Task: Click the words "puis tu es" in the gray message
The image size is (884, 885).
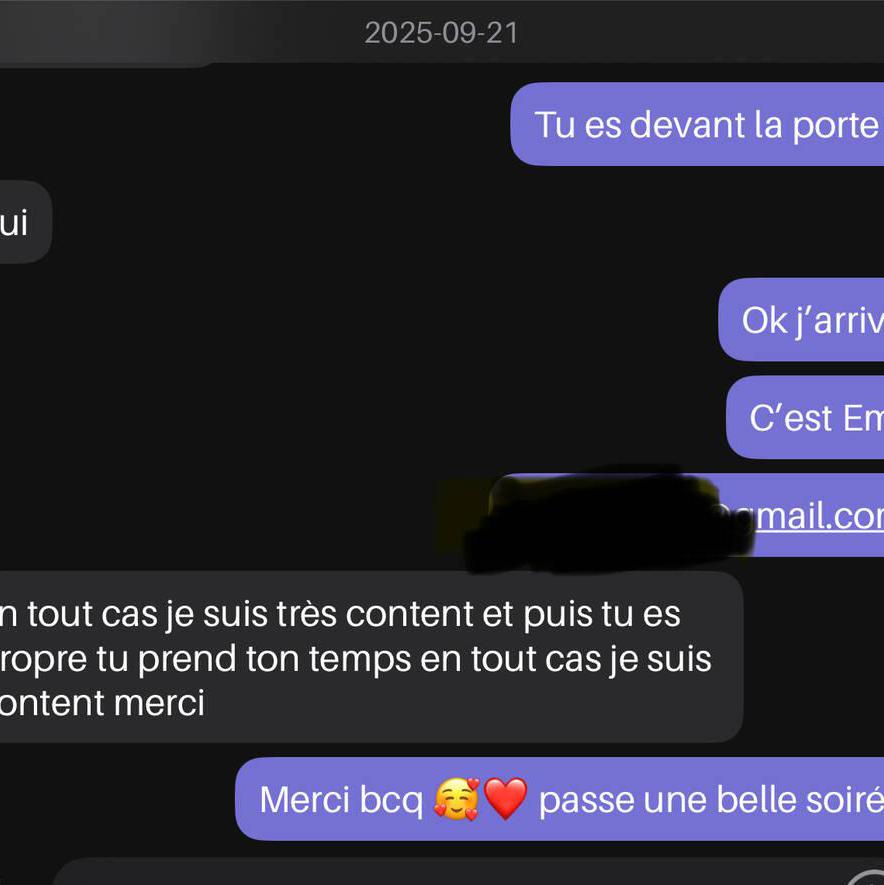Action: pyautogui.click(x=602, y=614)
